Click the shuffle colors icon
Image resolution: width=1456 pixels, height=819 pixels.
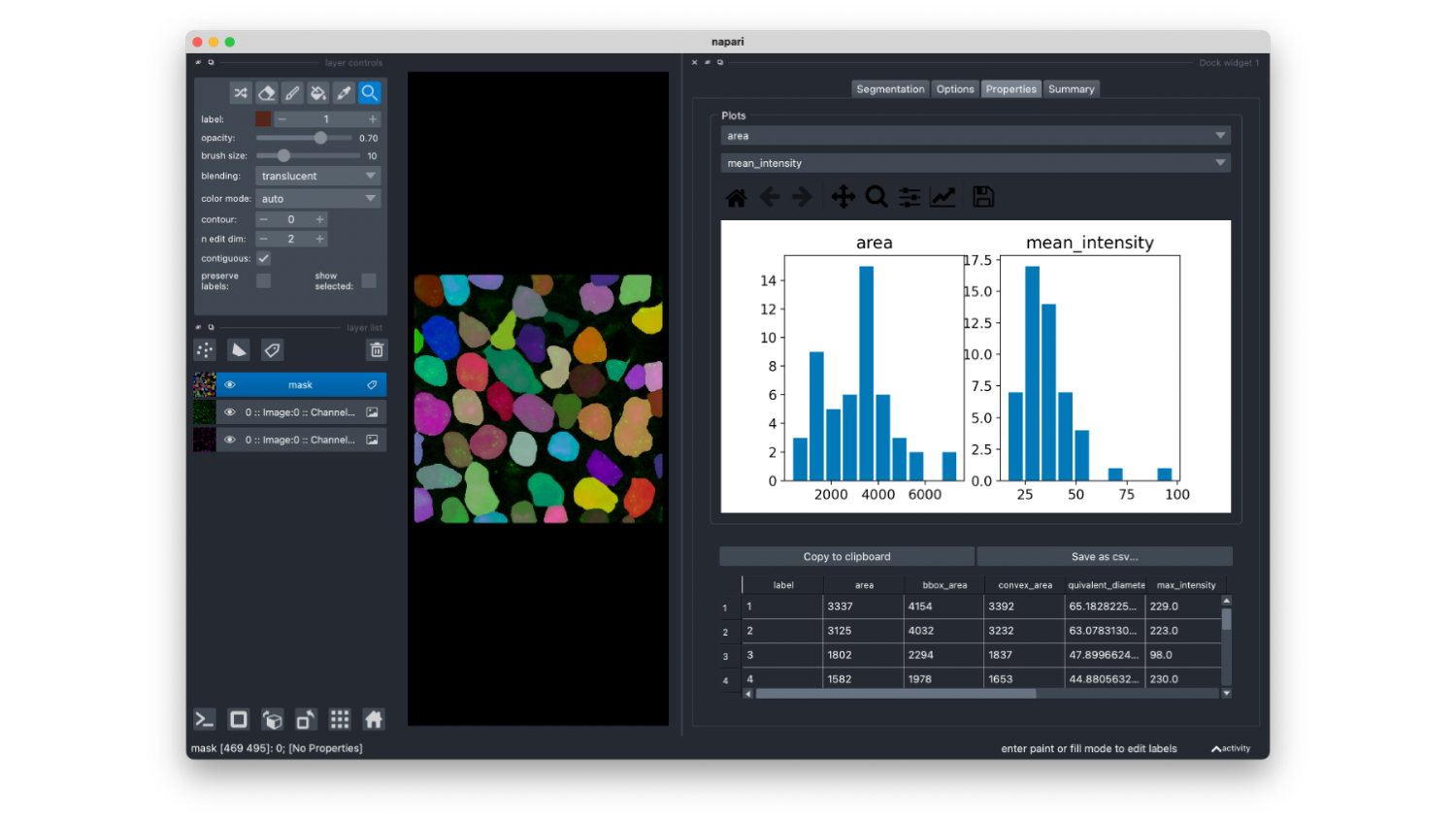pos(241,93)
